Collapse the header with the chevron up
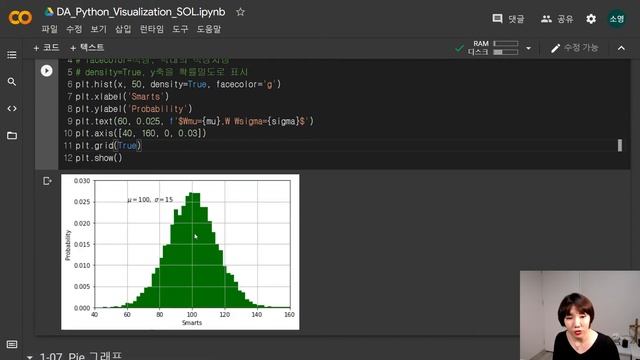Image resolution: width=640 pixels, height=360 pixels. point(621,48)
